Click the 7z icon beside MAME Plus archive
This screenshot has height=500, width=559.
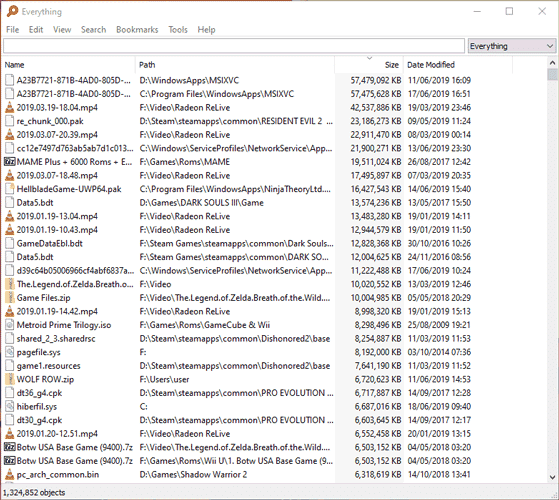click(10, 162)
